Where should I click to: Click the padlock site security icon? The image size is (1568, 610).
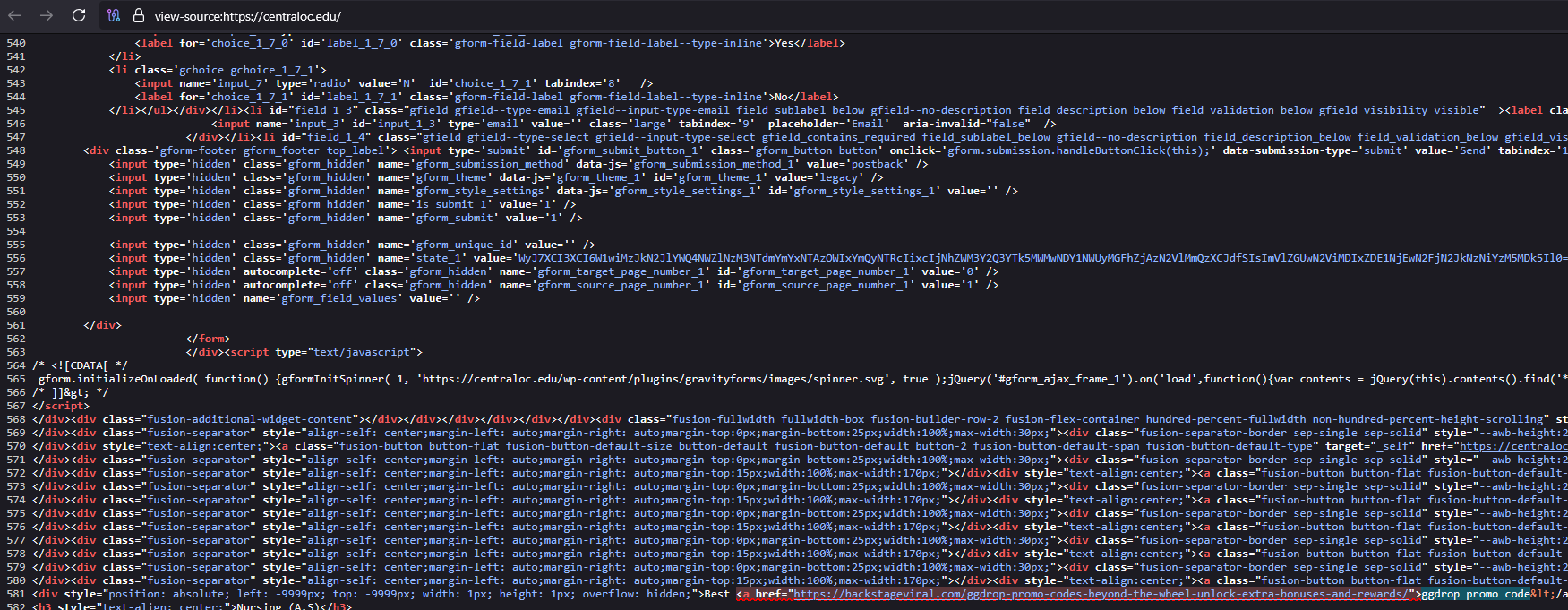click(x=138, y=15)
